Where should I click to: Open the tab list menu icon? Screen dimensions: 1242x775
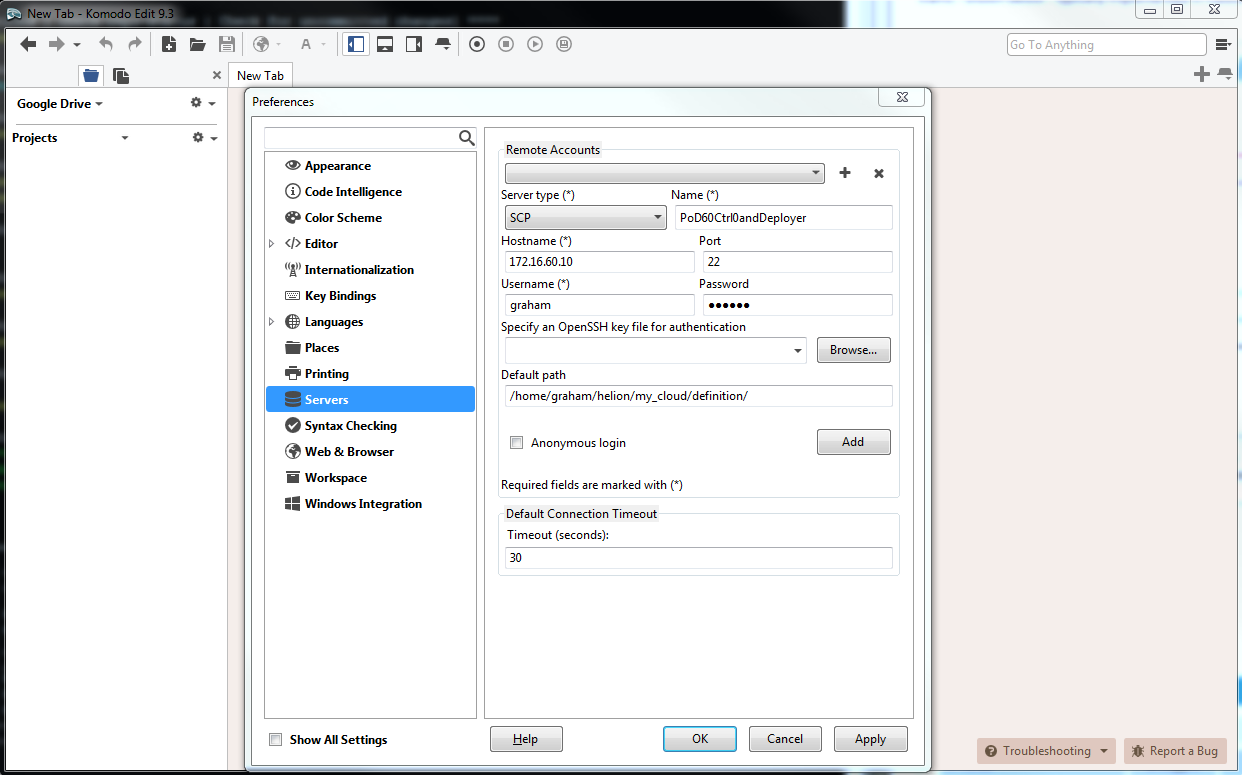(1225, 74)
